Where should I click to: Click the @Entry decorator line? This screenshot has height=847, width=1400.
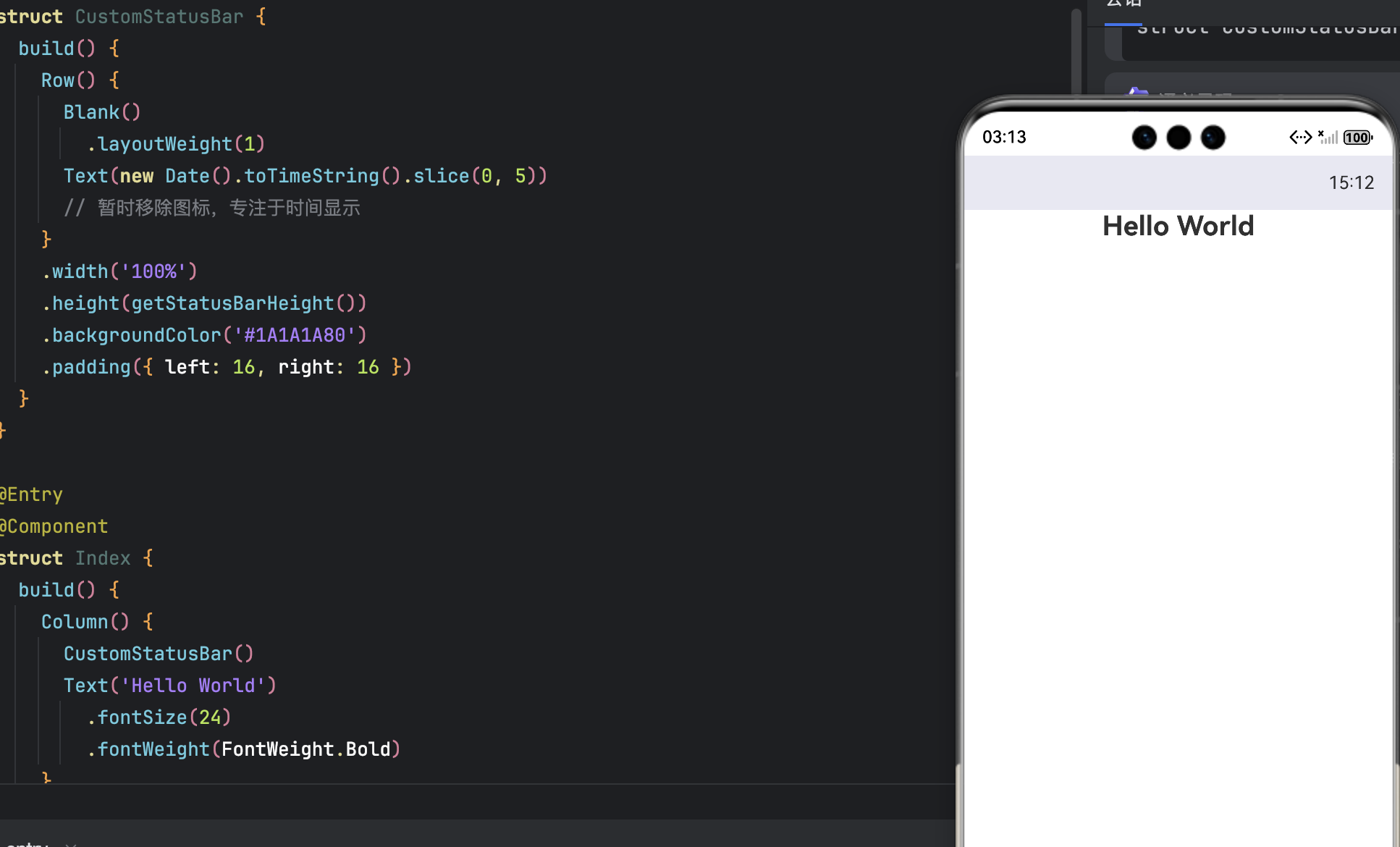pos(32,494)
